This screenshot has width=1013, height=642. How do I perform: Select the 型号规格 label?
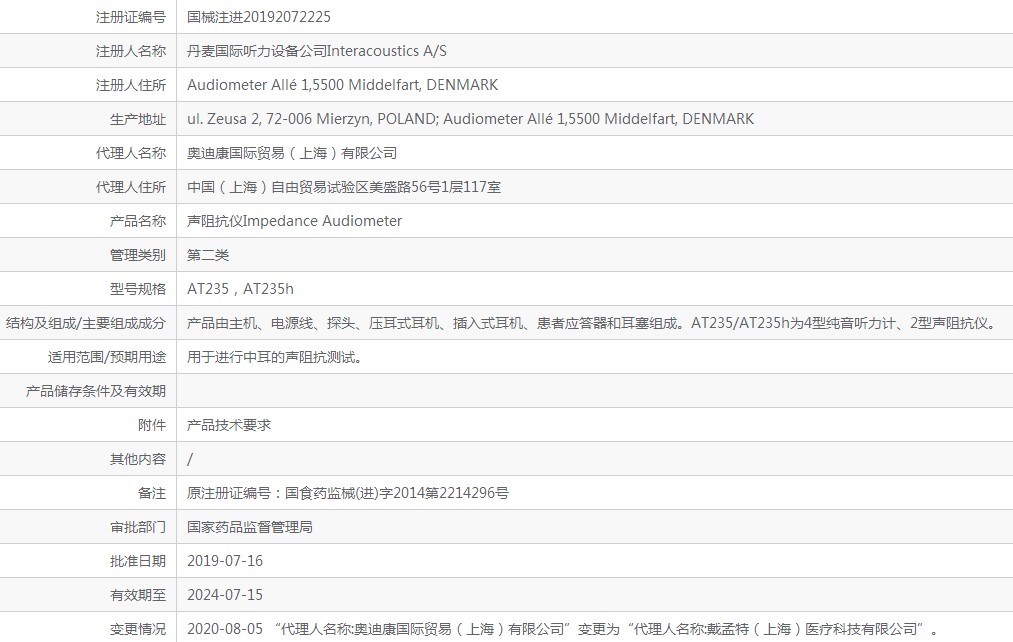[138, 289]
